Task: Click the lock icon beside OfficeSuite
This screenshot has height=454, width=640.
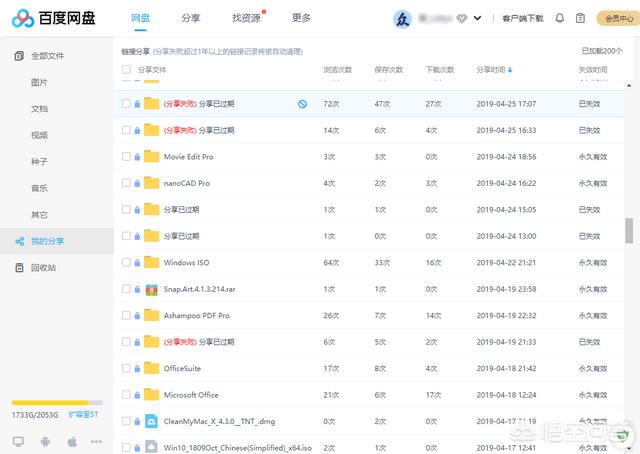Action: pos(137,369)
